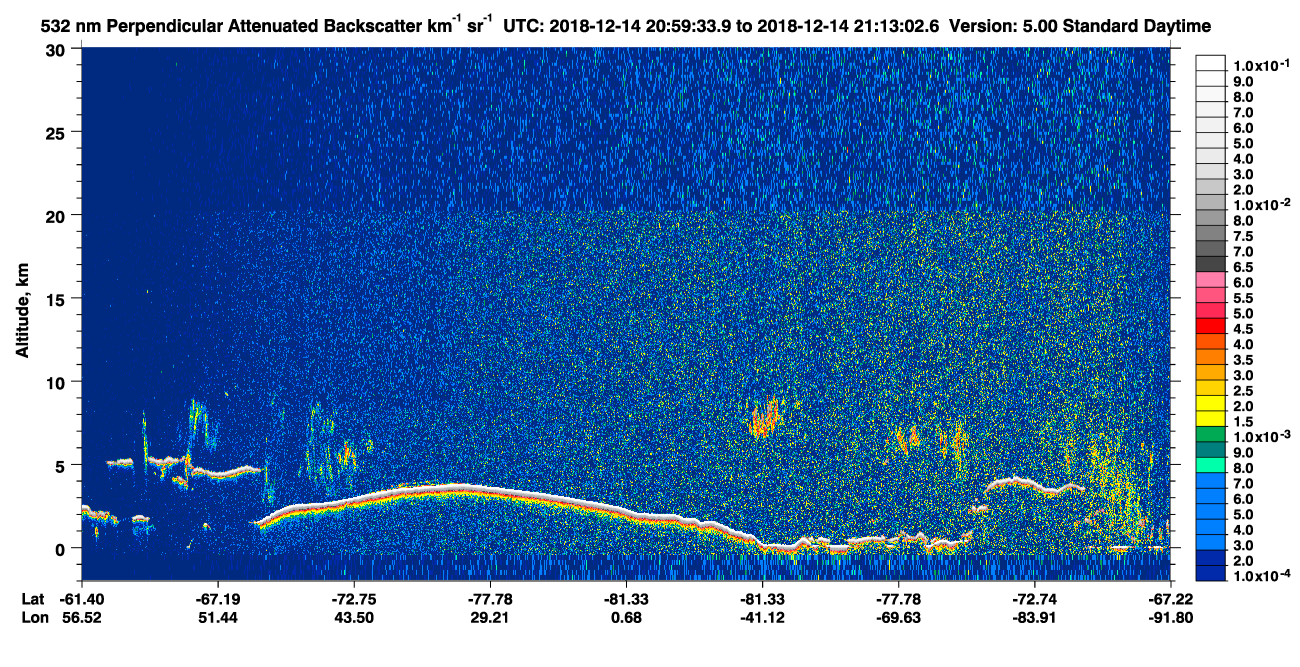Click the 'Lat' row label
The height and width of the screenshot is (667, 1300).
33,599
